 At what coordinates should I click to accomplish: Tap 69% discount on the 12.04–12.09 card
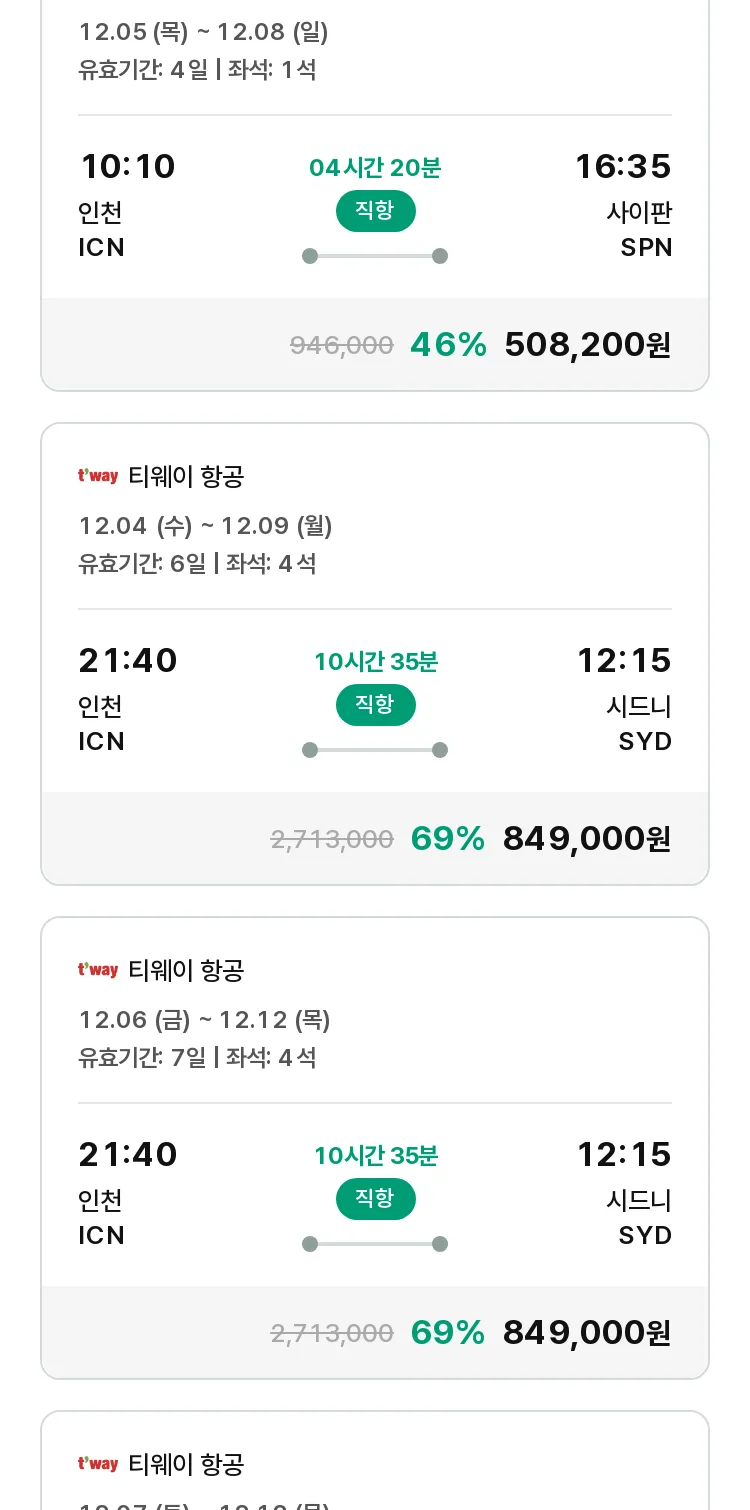click(x=448, y=839)
